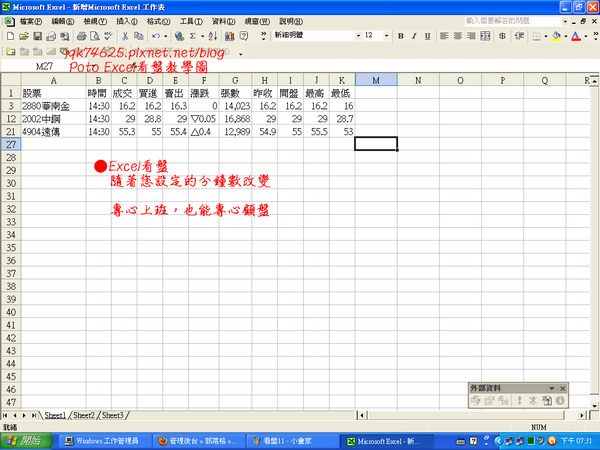600x450 pixels.
Task: Switch to Windows 工作管理員 taskbar button
Action: 103,441
